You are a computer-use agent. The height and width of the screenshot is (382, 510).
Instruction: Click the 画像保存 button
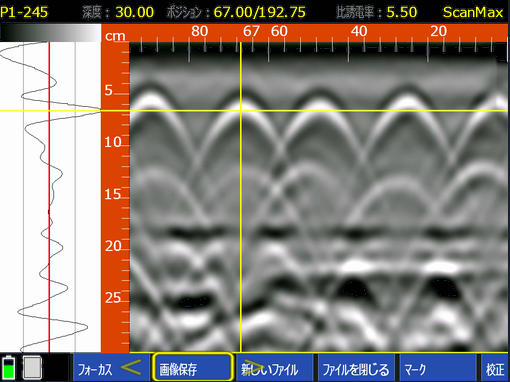[x=192, y=367]
